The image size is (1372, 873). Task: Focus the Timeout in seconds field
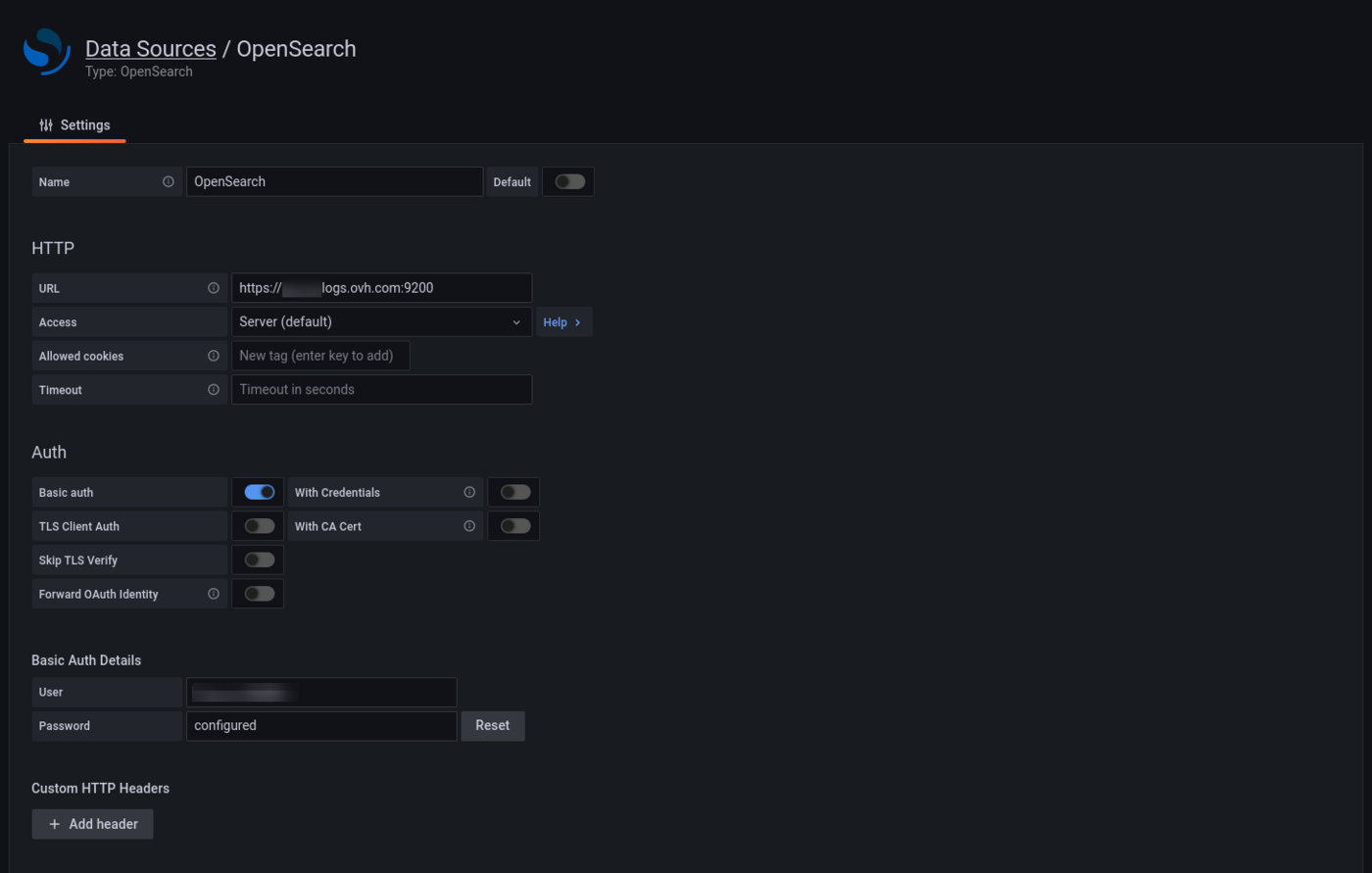(381, 390)
